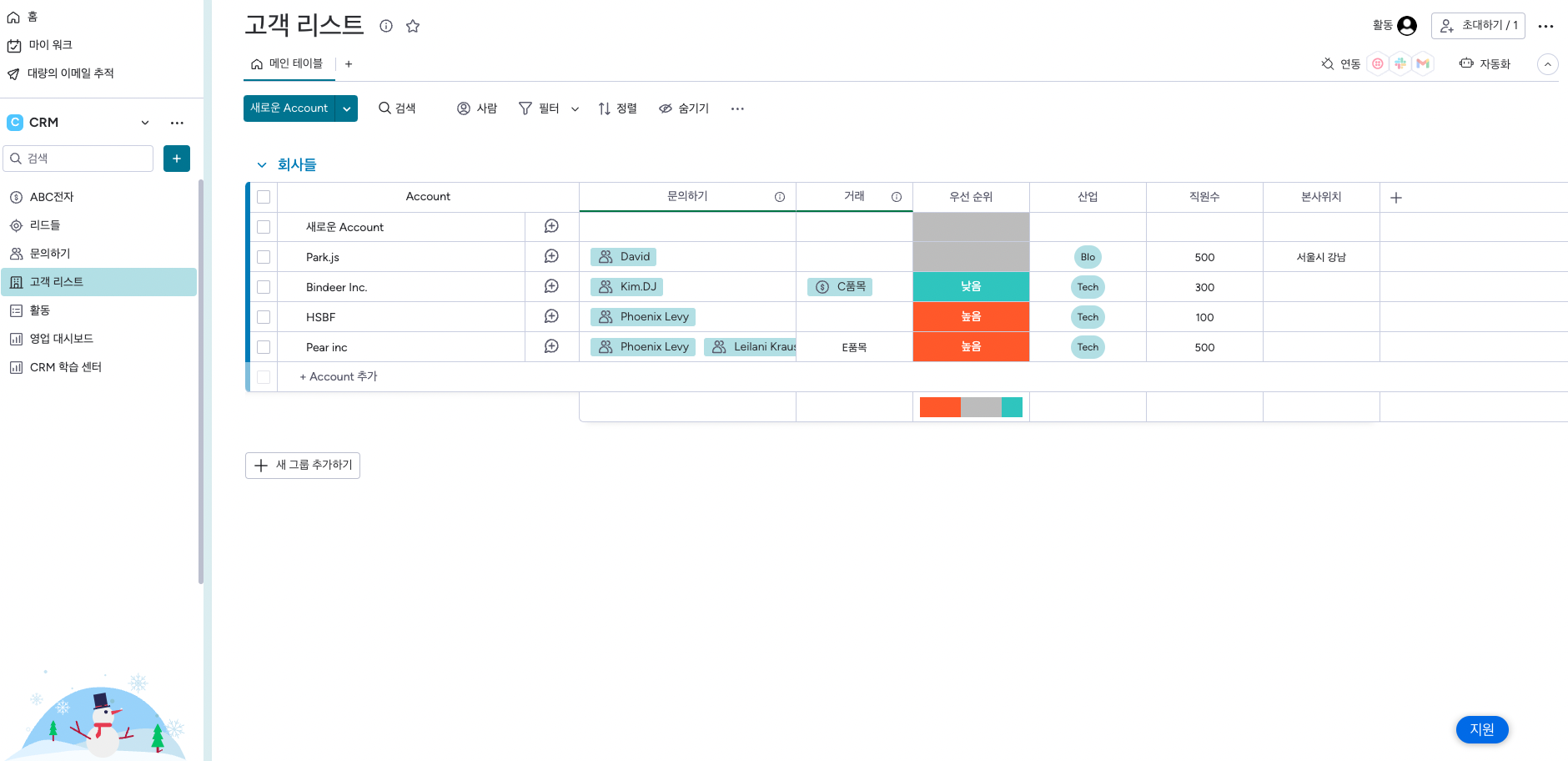
Task: Click the 새 그룹 추가하기 button
Action: click(303, 466)
